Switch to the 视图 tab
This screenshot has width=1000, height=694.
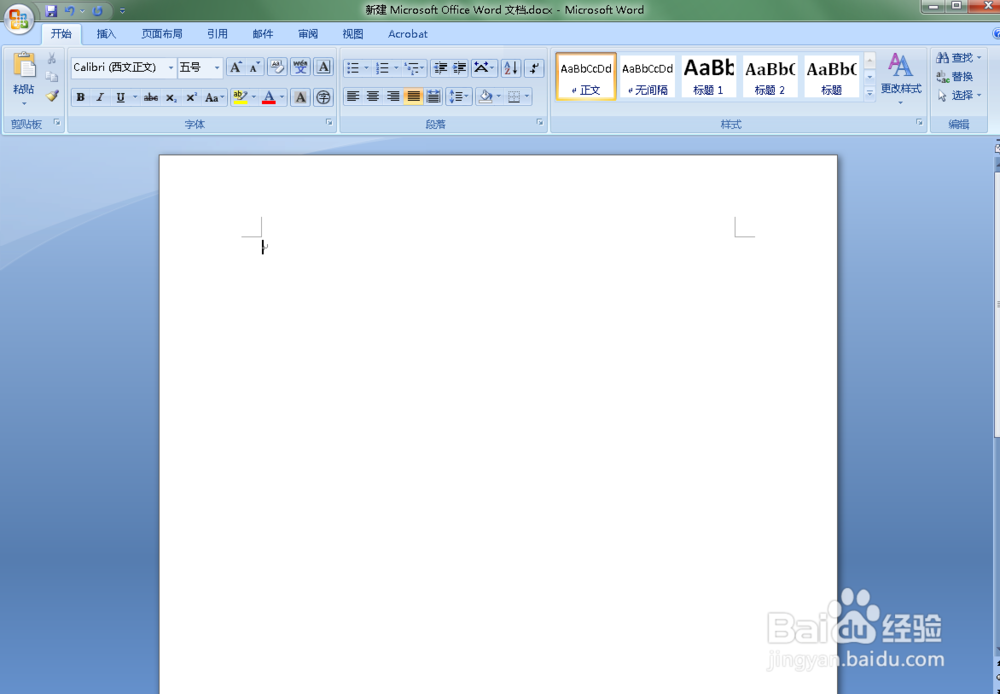coord(353,34)
